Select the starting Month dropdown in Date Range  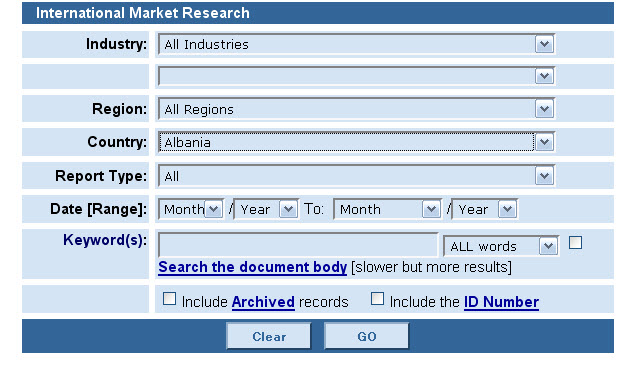191,209
